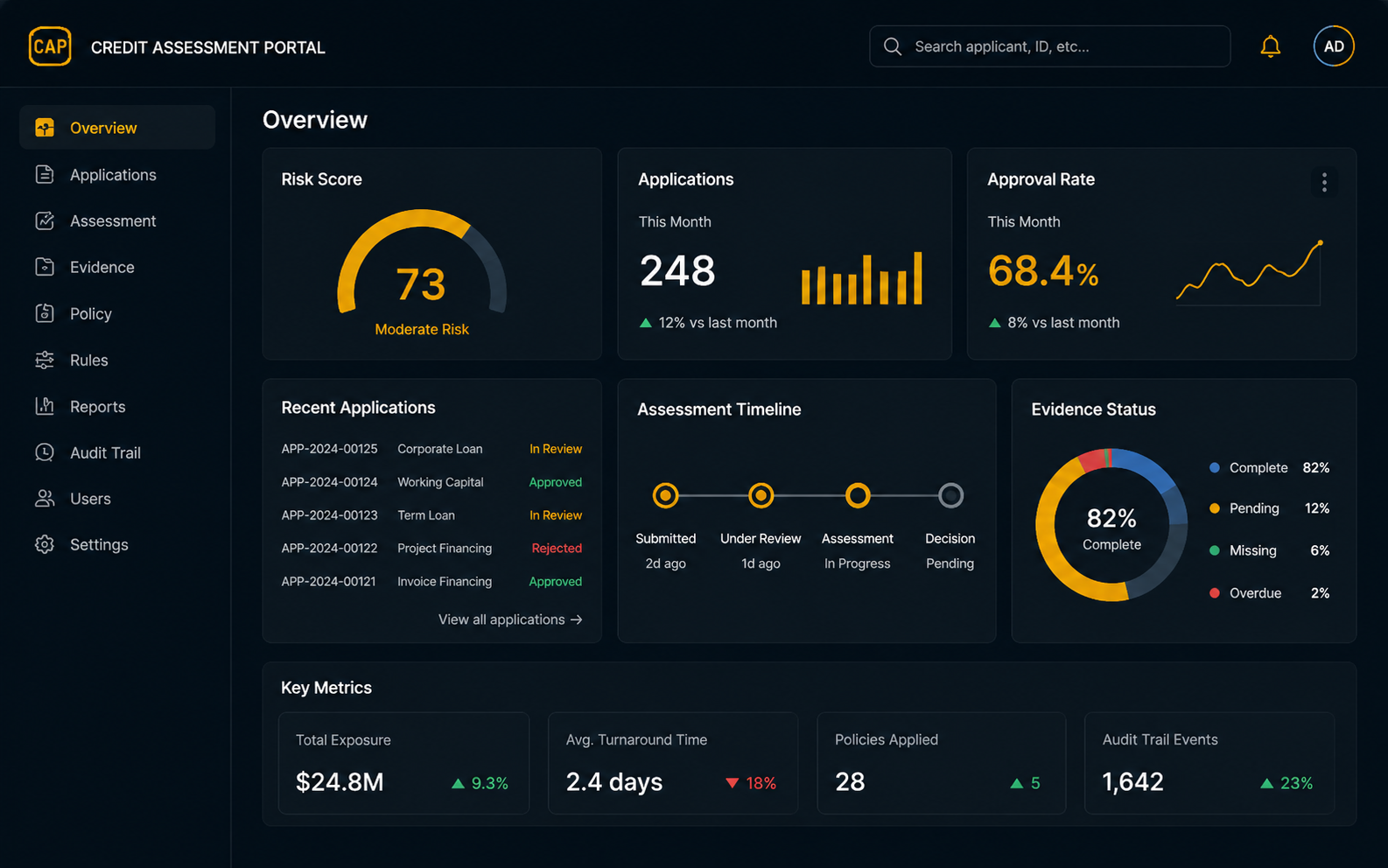Click Corporate Loan entry

click(x=440, y=449)
